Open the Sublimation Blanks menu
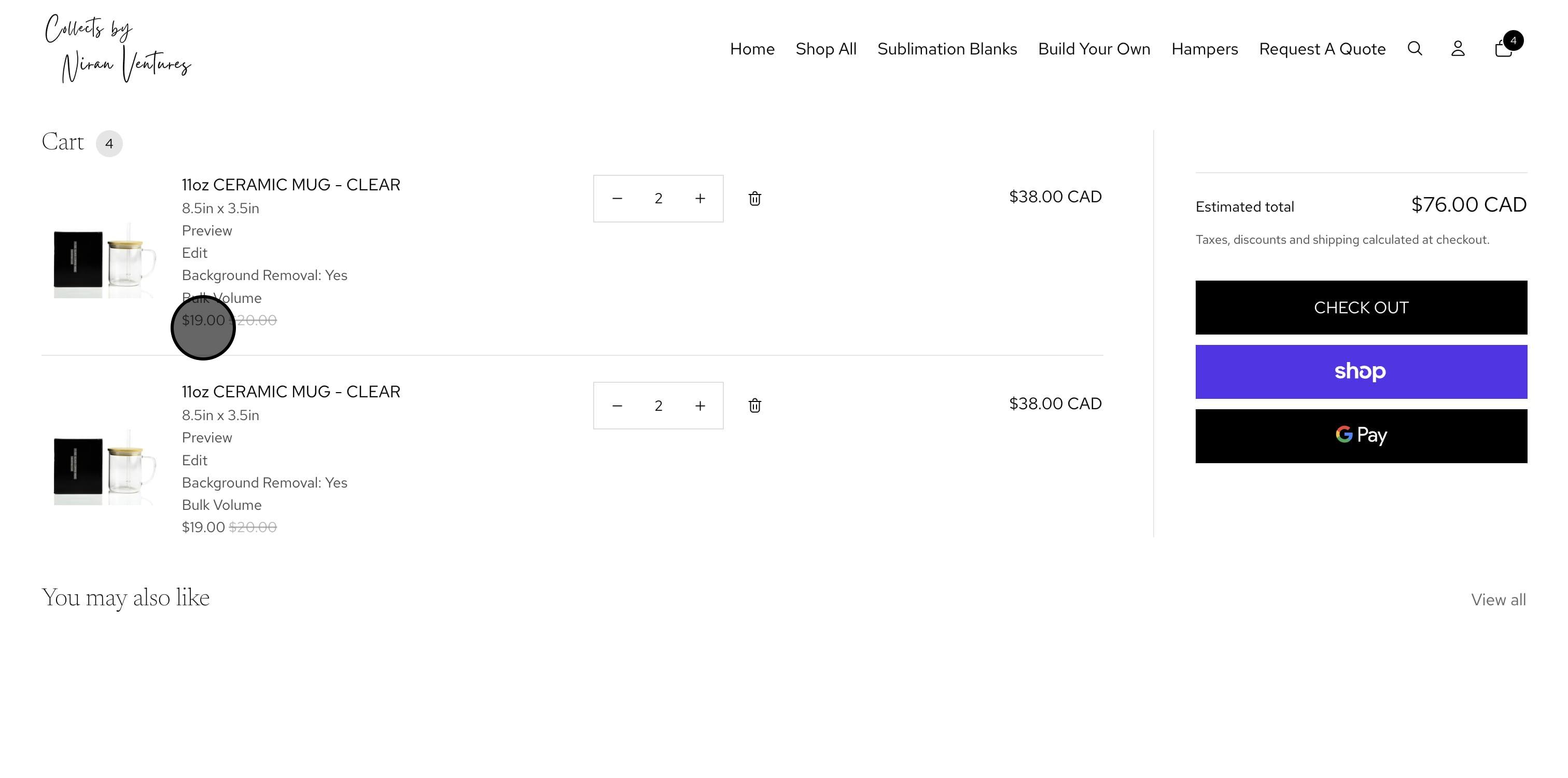This screenshot has height=778, width=1568. click(x=947, y=49)
